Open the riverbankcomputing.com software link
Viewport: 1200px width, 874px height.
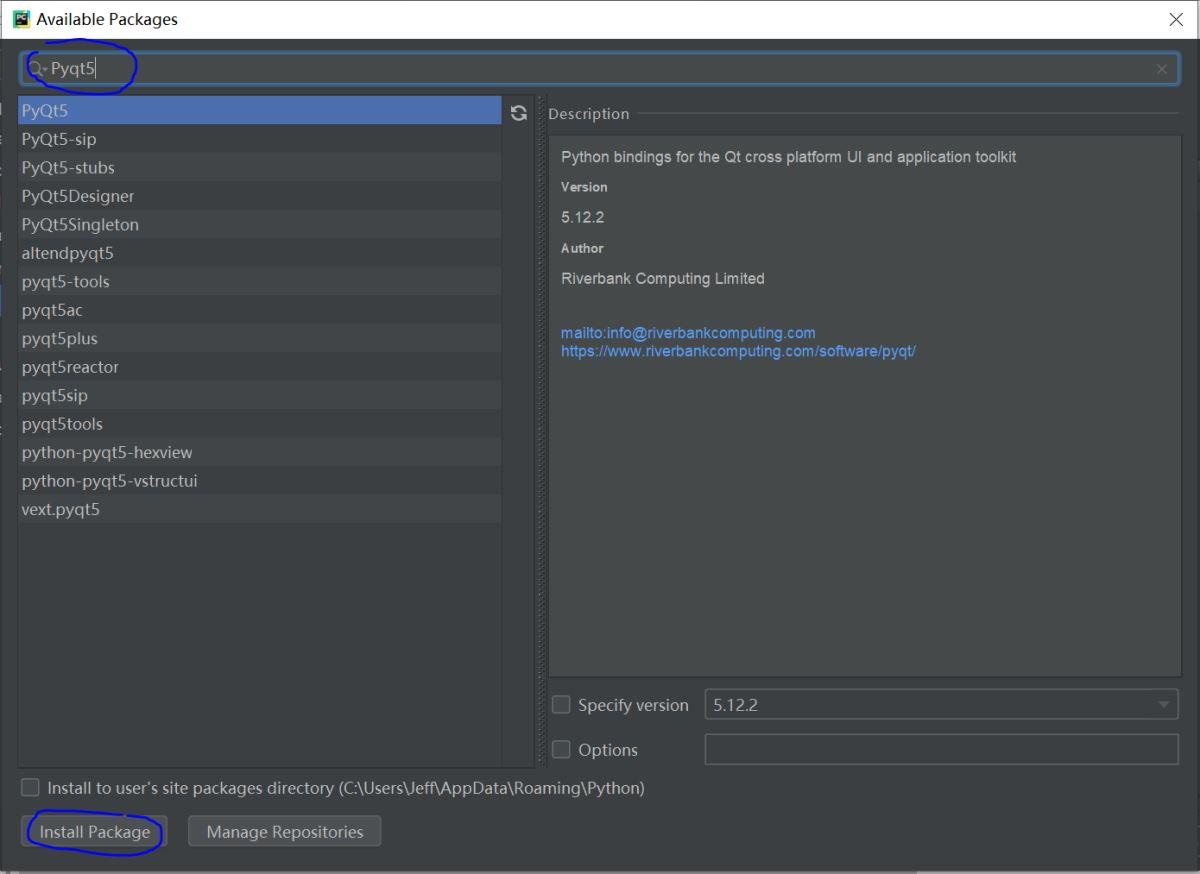[x=738, y=352]
